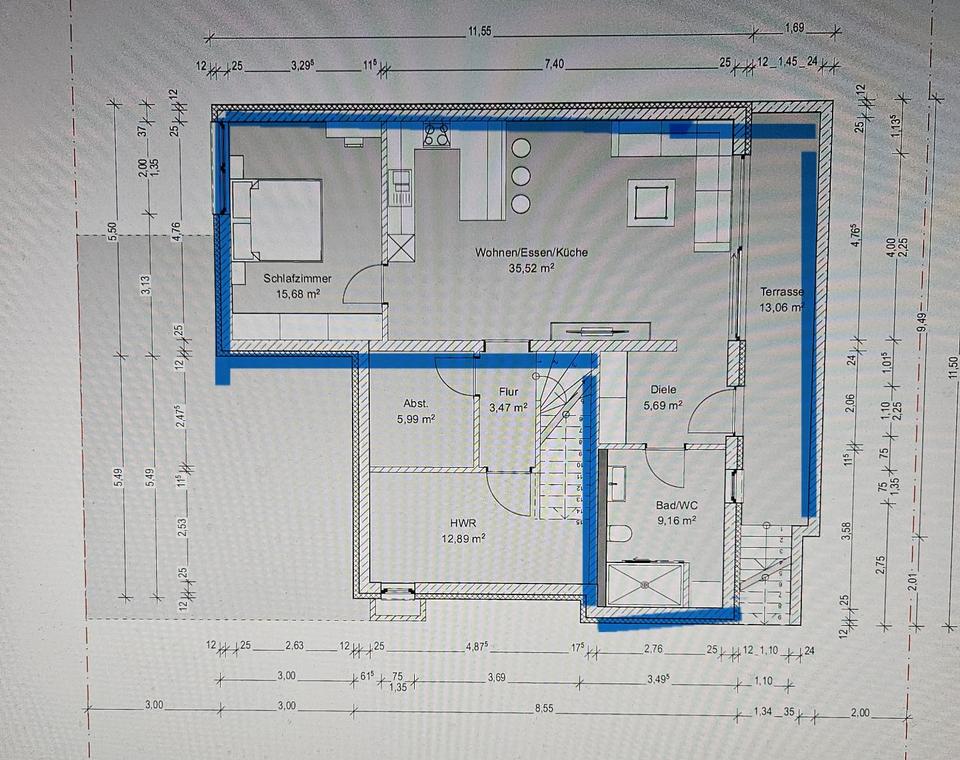This screenshot has width=960, height=760.
Task: Select the four-burner stove symbol in kitchen
Action: click(x=436, y=135)
